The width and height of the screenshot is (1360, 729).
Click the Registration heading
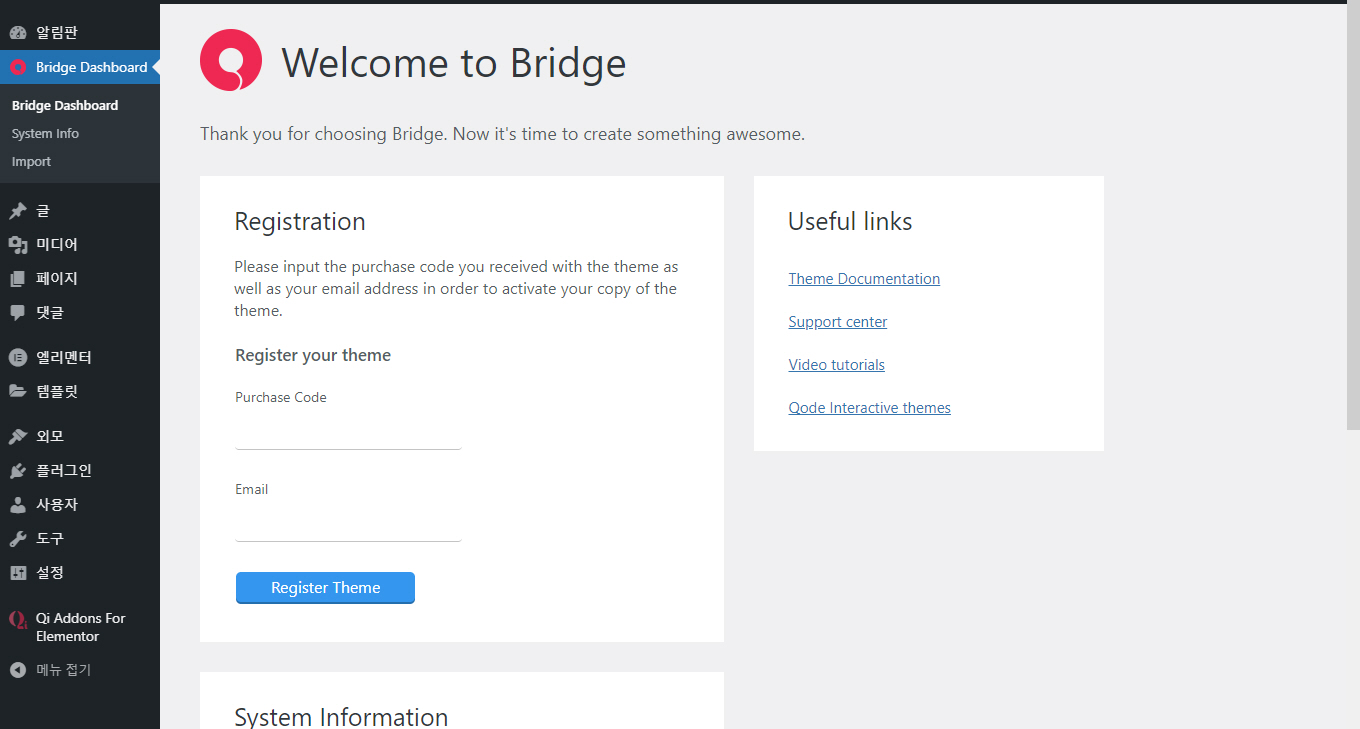coord(300,222)
